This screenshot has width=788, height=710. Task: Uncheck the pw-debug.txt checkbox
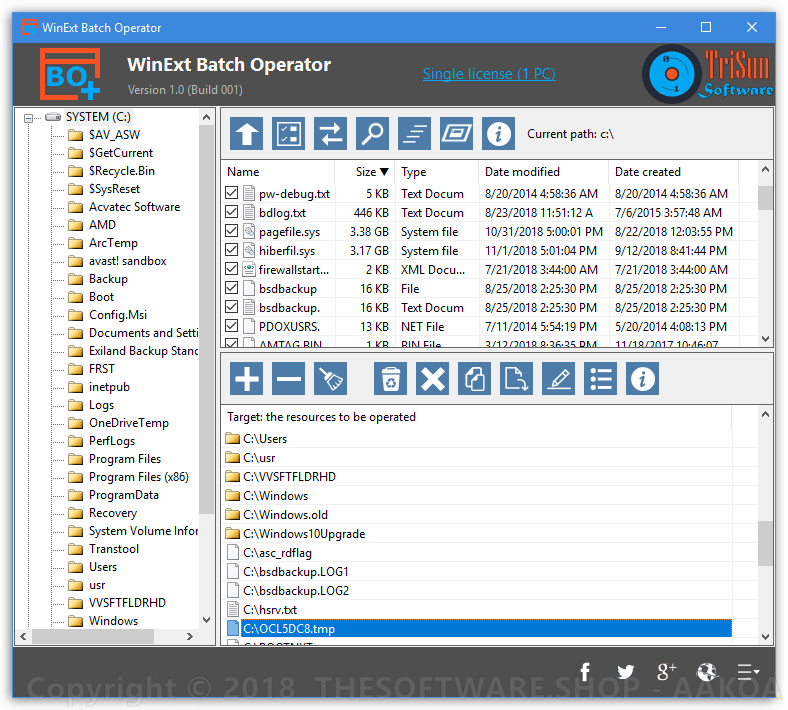click(x=232, y=193)
